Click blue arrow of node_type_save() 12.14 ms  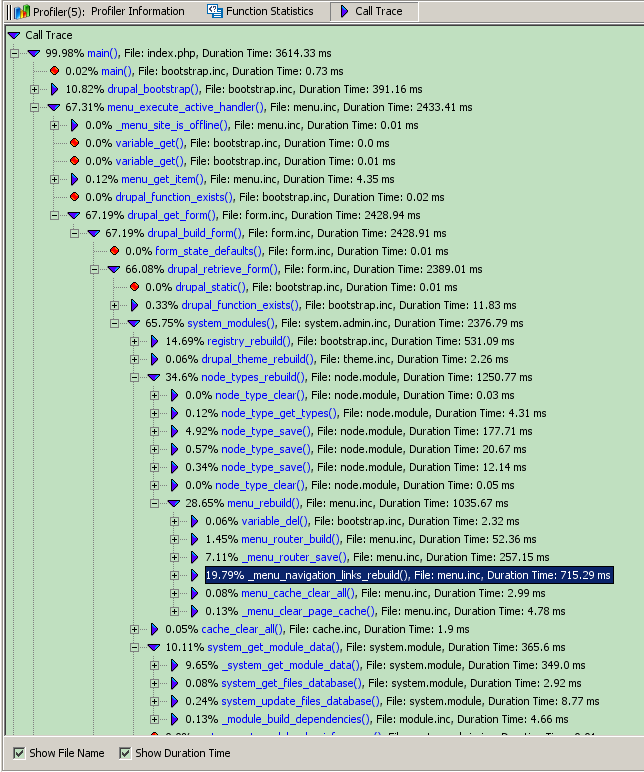174,467
